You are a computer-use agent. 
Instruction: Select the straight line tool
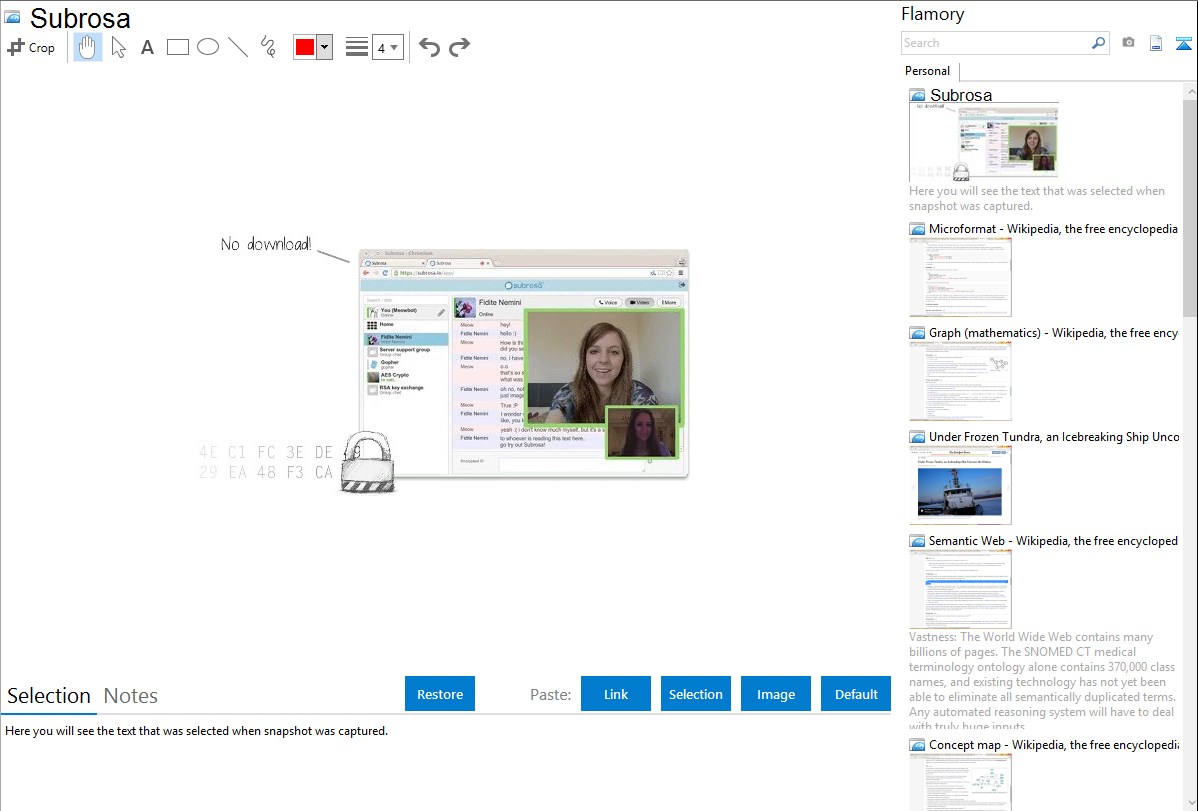click(x=238, y=47)
